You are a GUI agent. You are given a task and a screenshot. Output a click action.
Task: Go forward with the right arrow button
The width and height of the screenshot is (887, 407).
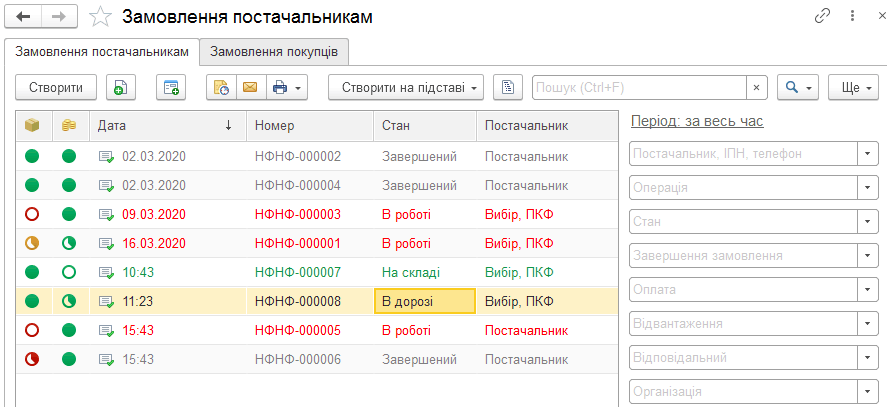click(x=61, y=17)
